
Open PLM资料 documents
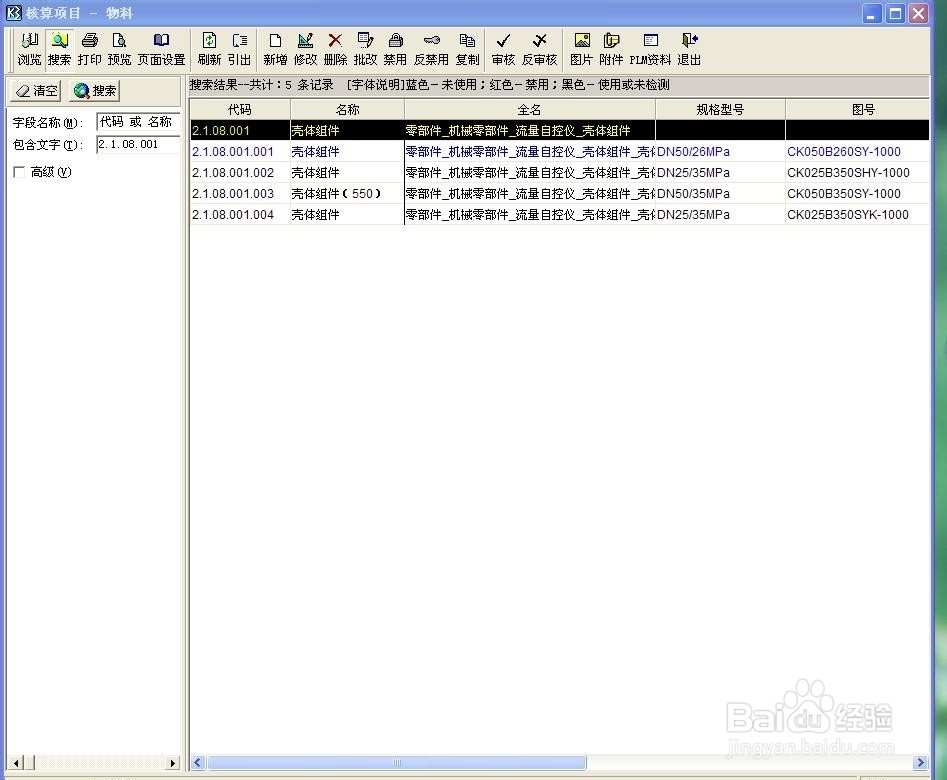click(x=650, y=50)
